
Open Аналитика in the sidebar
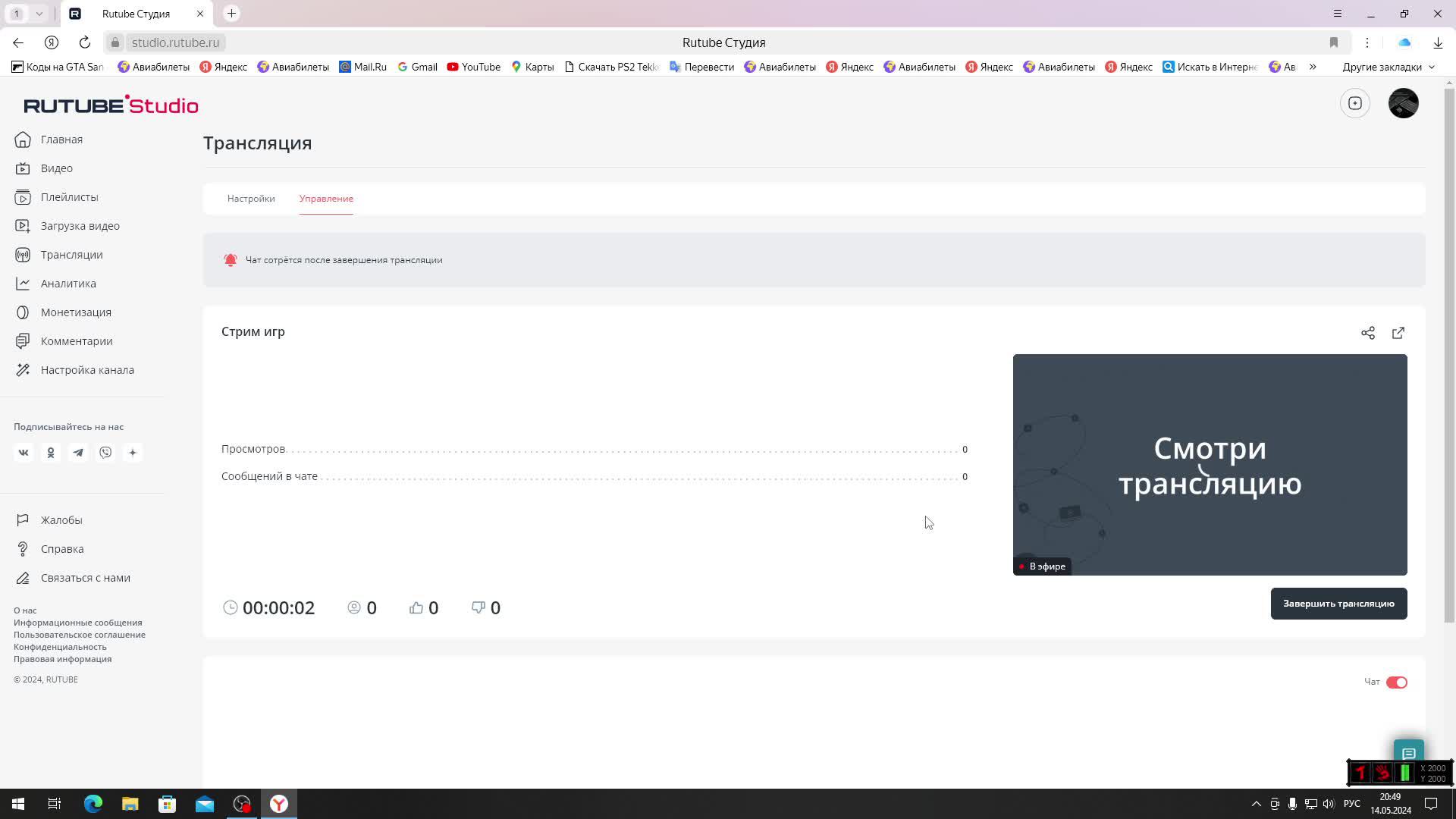[55, 284]
